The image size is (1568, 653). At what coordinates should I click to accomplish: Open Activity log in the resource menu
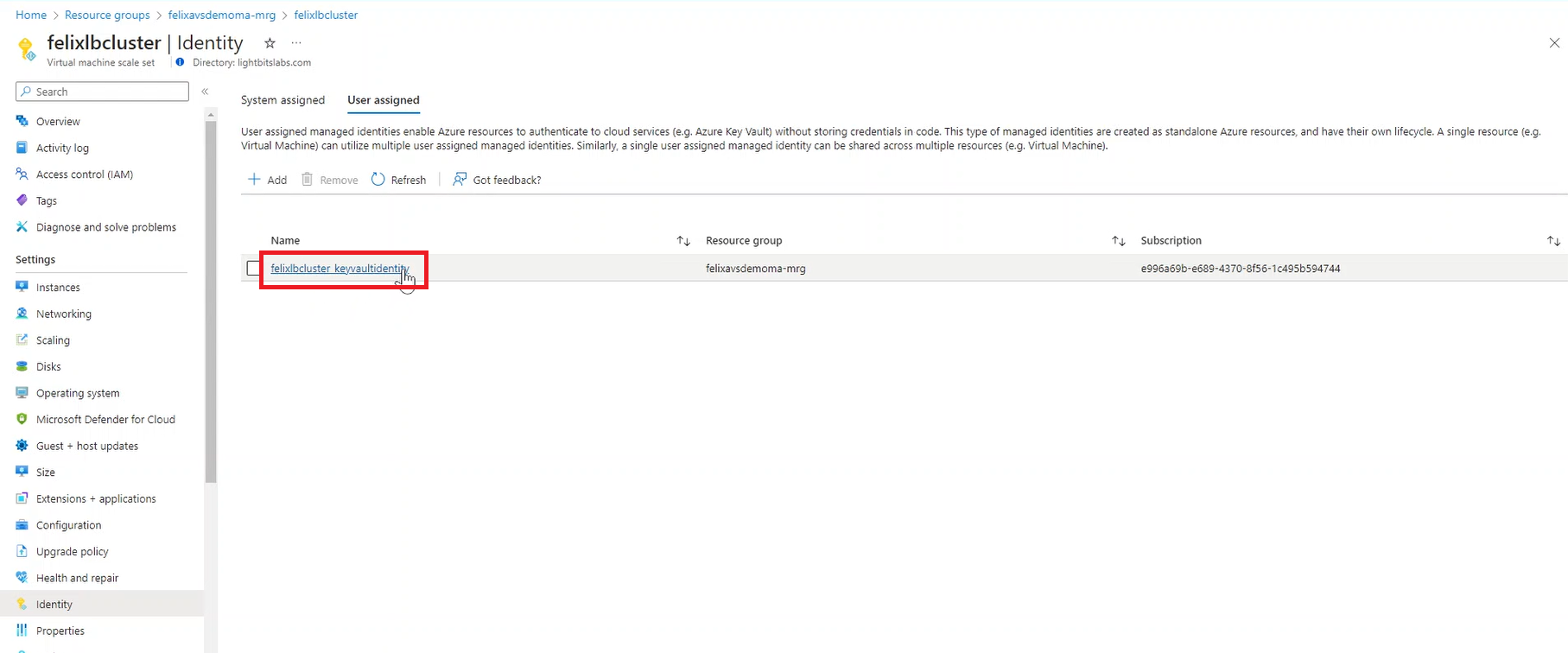click(62, 149)
